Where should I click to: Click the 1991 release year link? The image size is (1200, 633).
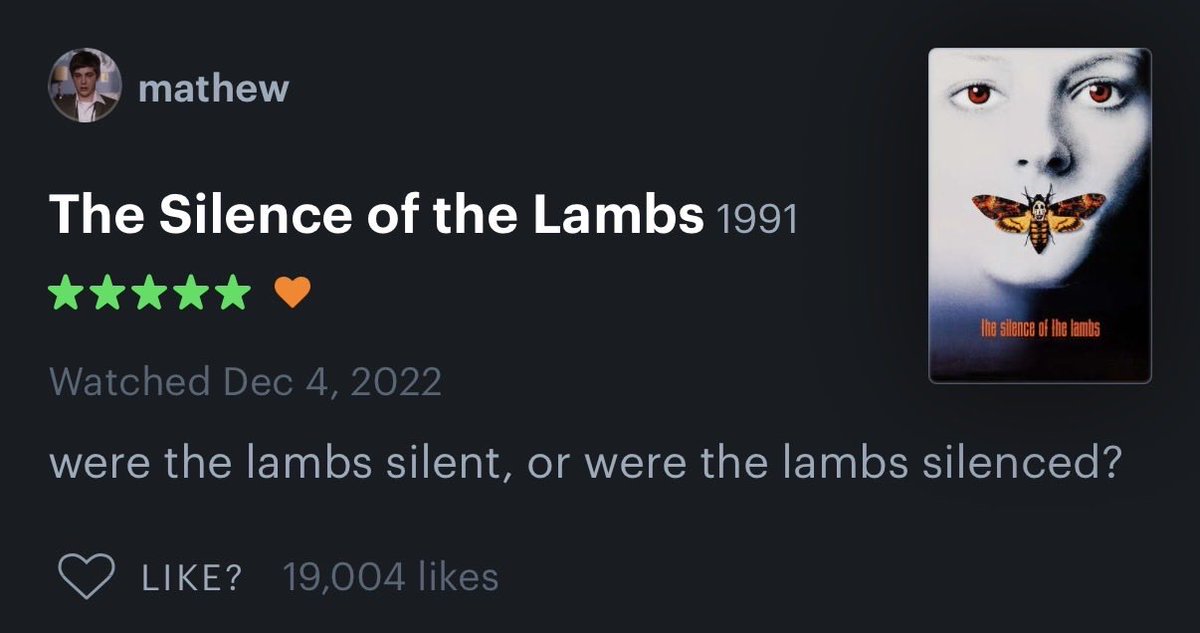coord(757,219)
